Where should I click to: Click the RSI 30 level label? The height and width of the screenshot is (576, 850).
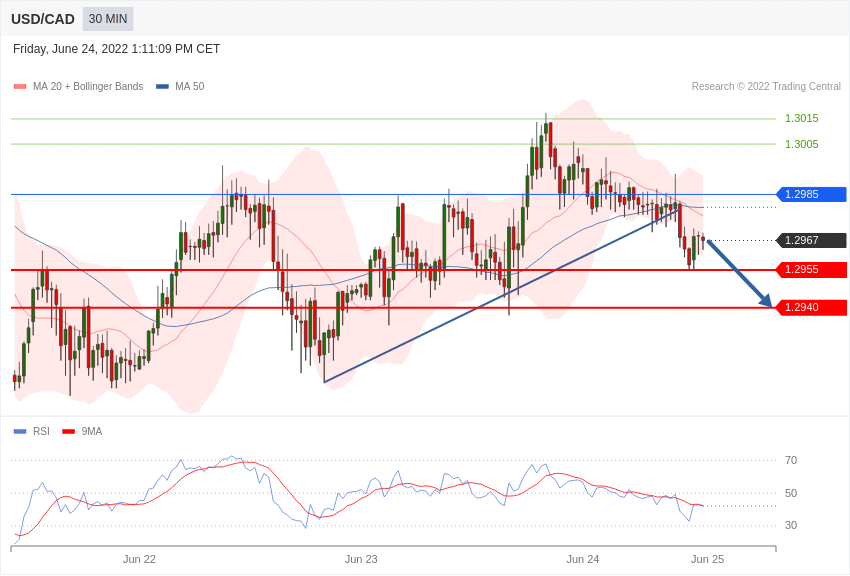pos(791,525)
